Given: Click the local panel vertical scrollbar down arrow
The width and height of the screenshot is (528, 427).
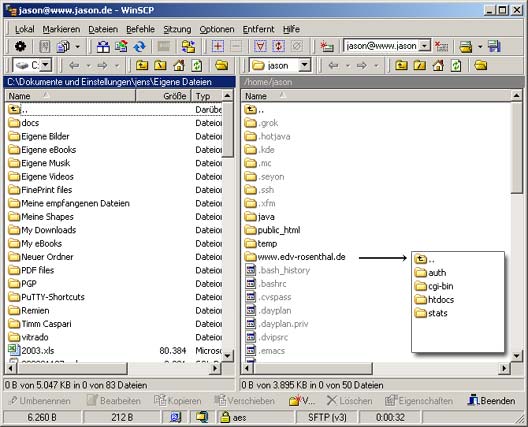Looking at the screenshot, I should [x=228, y=356].
